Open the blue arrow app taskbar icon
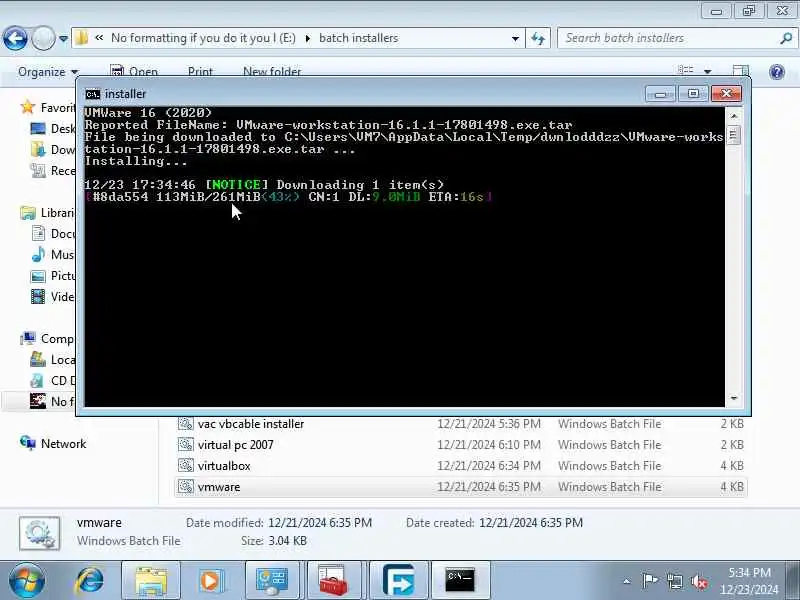This screenshot has height=600, width=800. pos(398,581)
